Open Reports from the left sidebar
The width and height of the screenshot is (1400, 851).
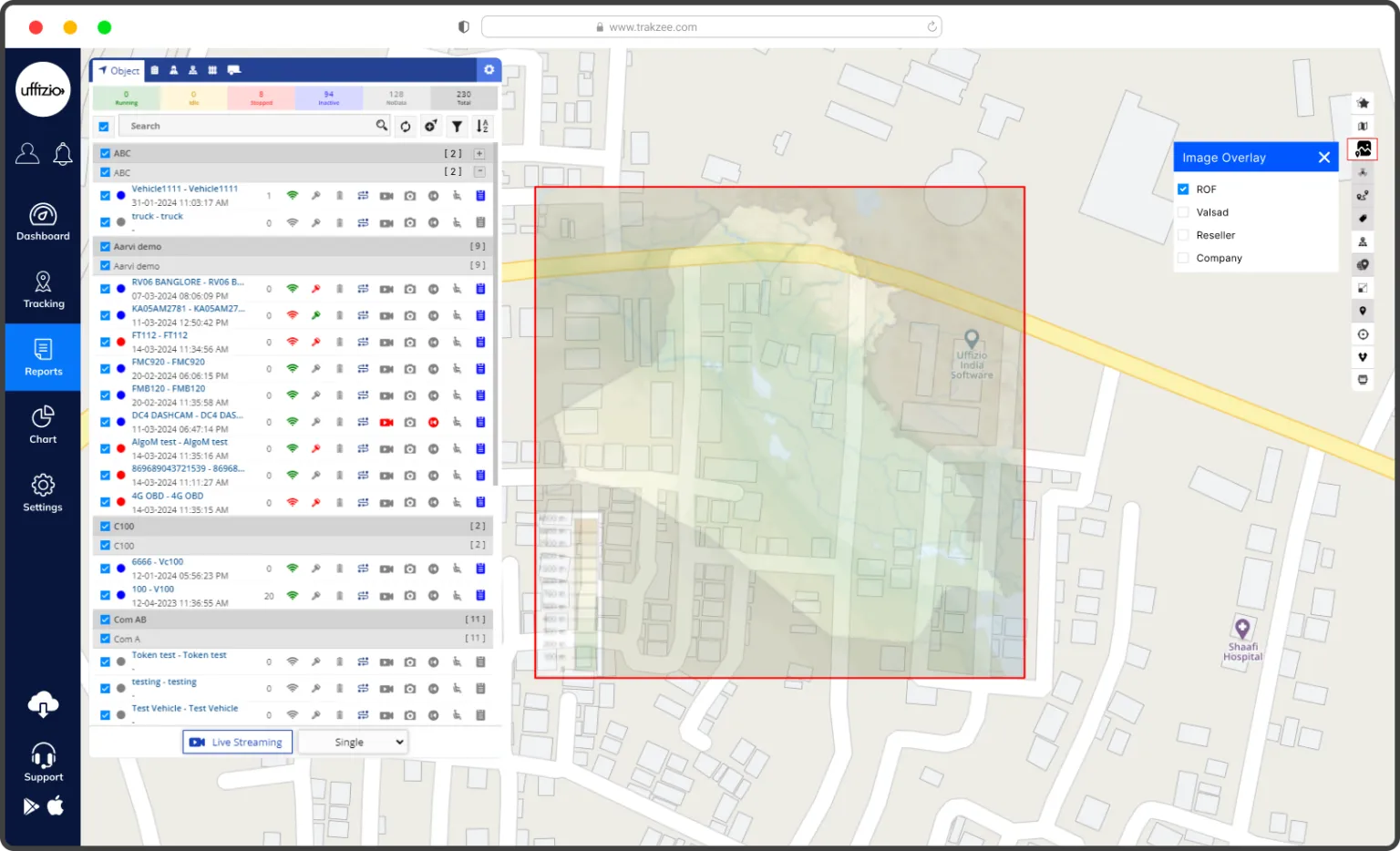pyautogui.click(x=43, y=356)
